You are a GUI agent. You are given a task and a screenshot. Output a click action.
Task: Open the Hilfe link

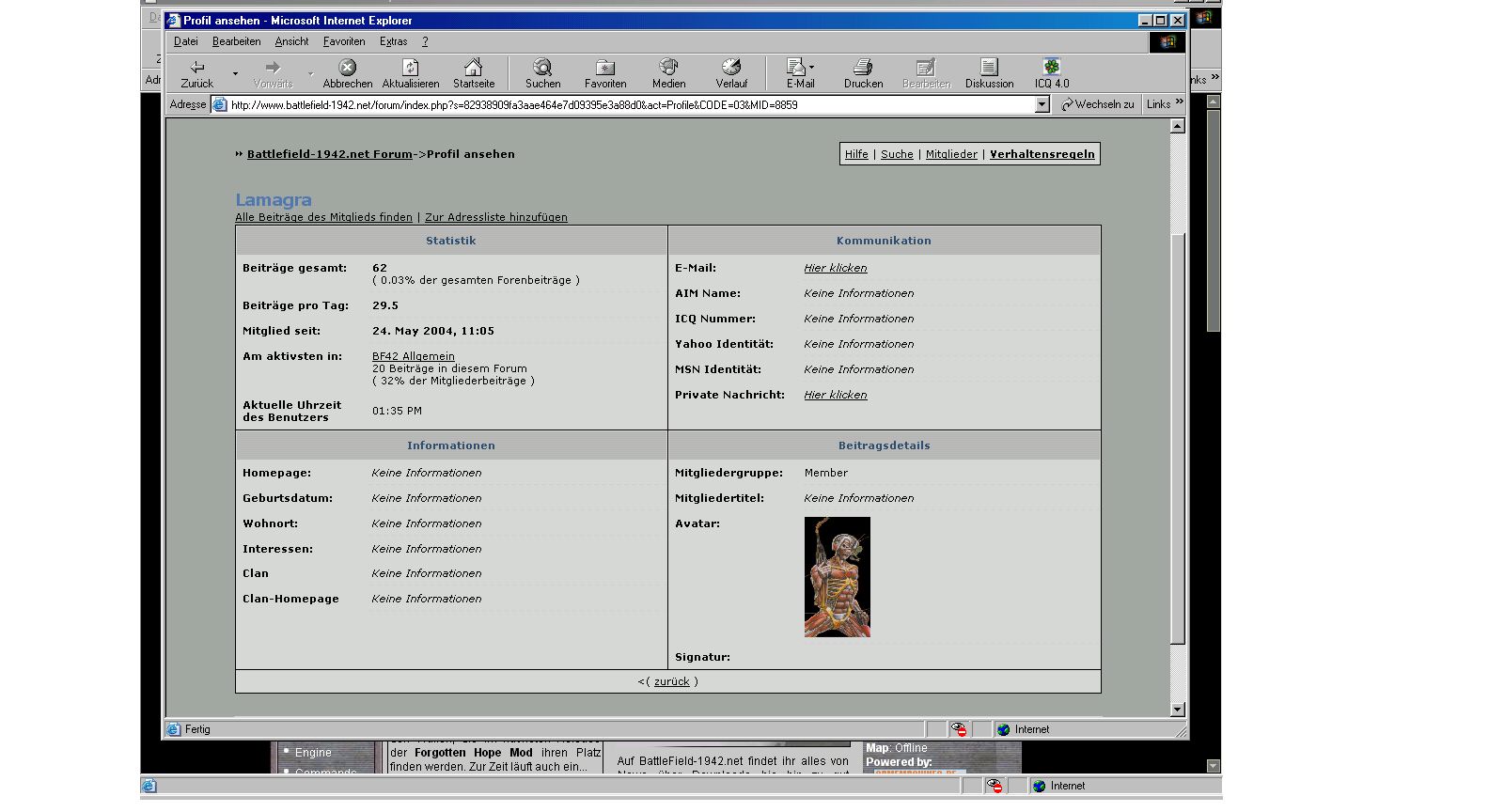856,154
